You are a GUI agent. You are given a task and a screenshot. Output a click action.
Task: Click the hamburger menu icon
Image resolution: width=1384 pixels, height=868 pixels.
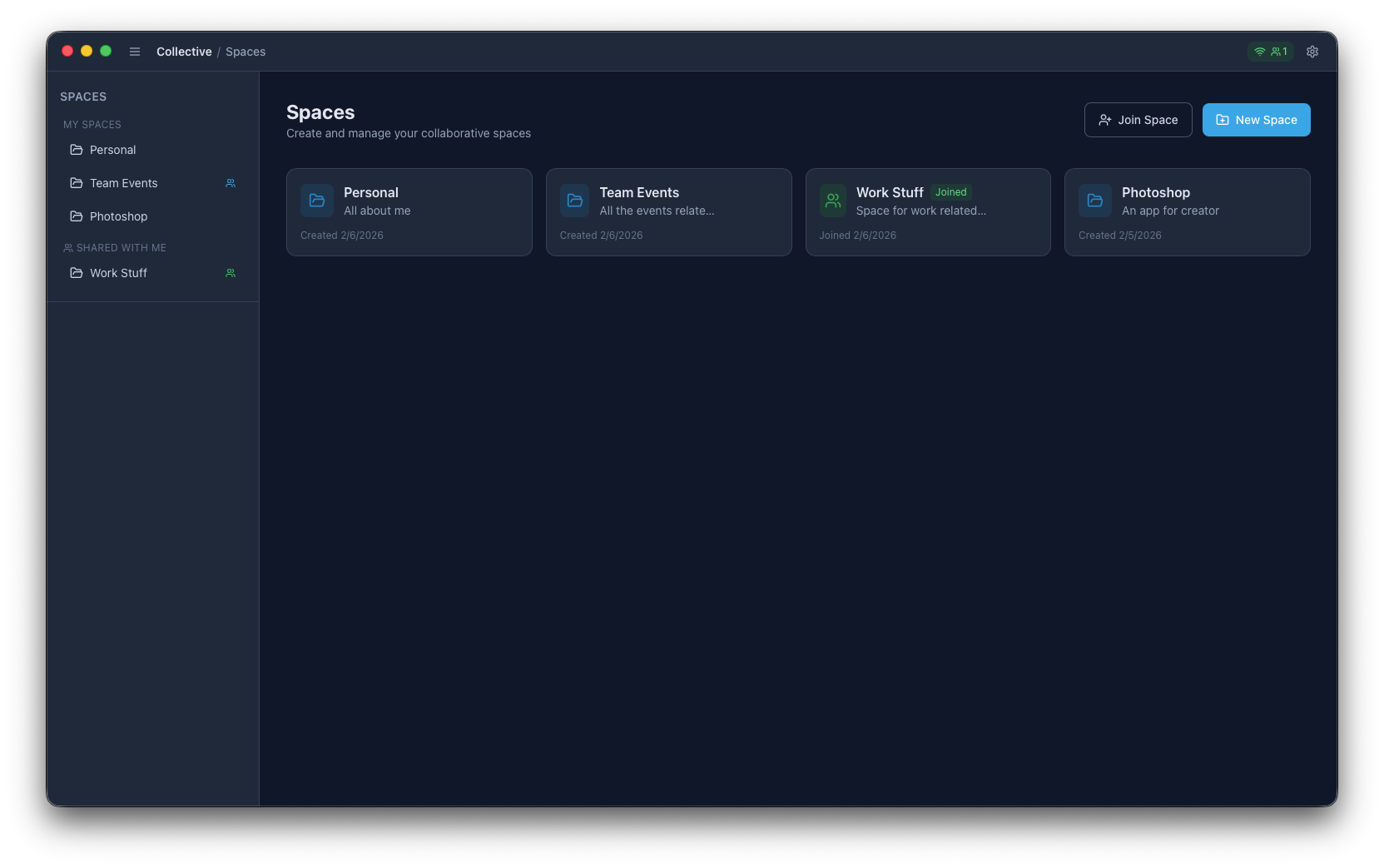tap(134, 51)
